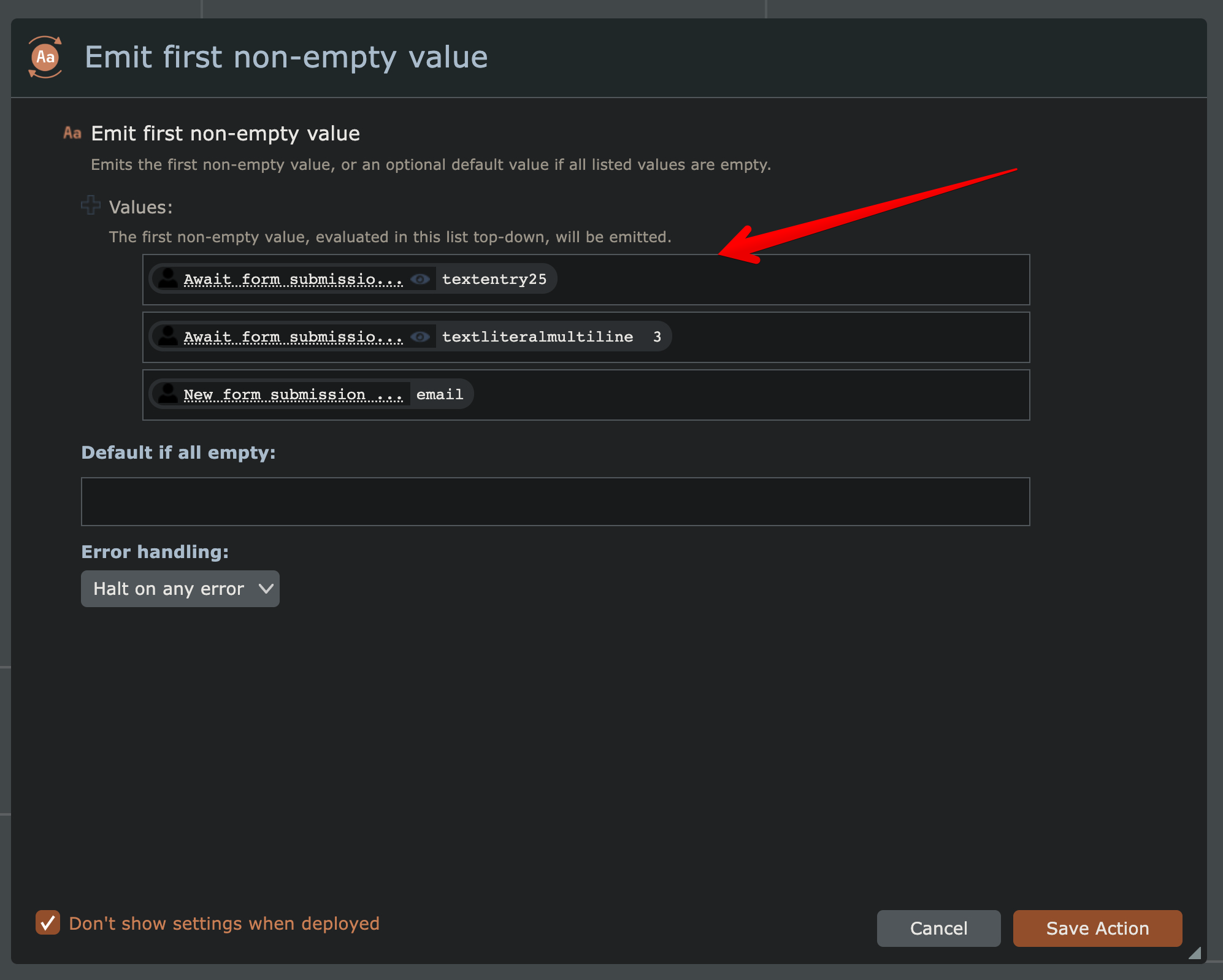Toggle the eye icon beside textliteralmultiline
The width and height of the screenshot is (1223, 980).
point(420,337)
